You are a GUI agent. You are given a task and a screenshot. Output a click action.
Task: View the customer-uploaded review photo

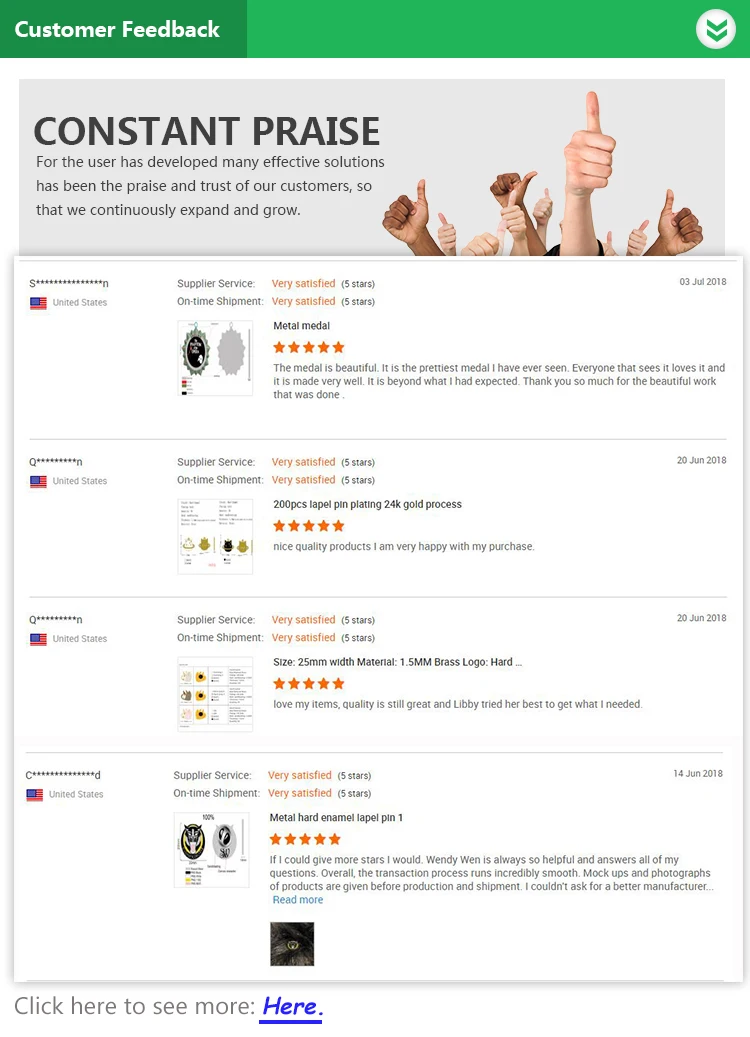point(292,944)
